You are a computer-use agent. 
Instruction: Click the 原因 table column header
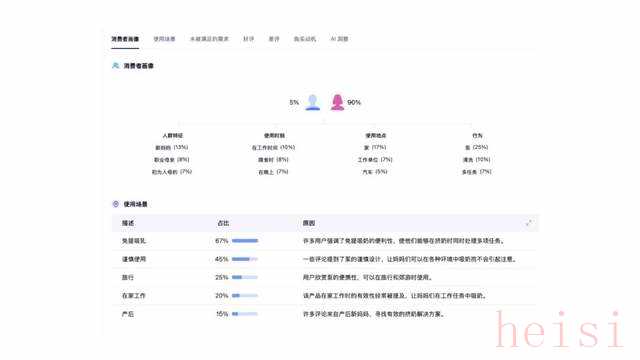tap(309, 223)
